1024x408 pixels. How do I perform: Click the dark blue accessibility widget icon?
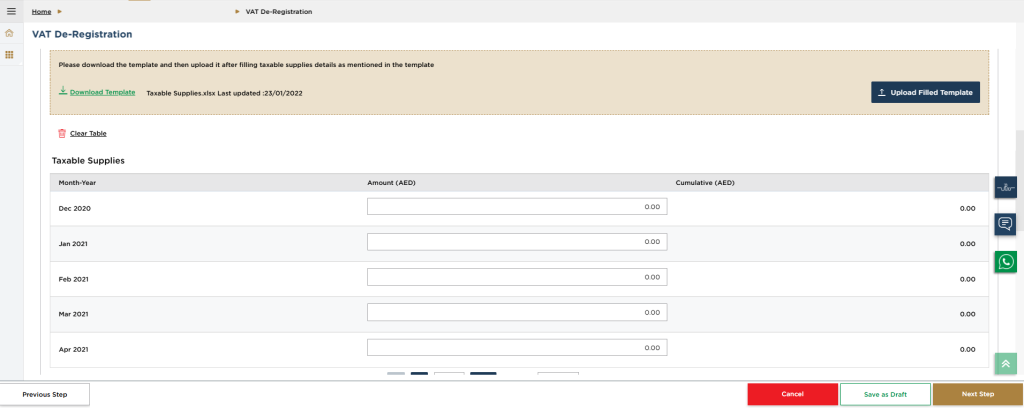coord(1005,187)
